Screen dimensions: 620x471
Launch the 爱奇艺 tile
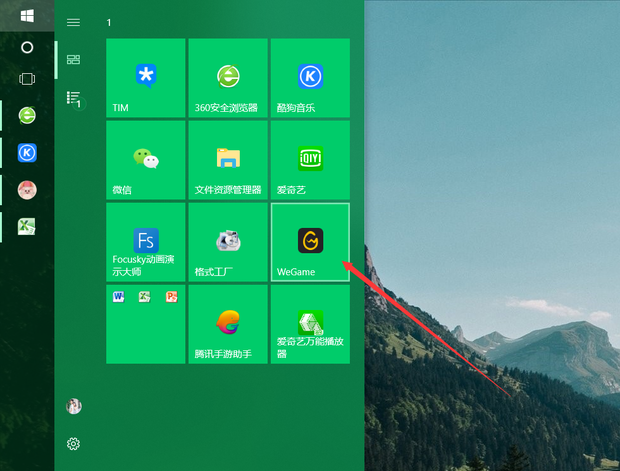pos(310,160)
